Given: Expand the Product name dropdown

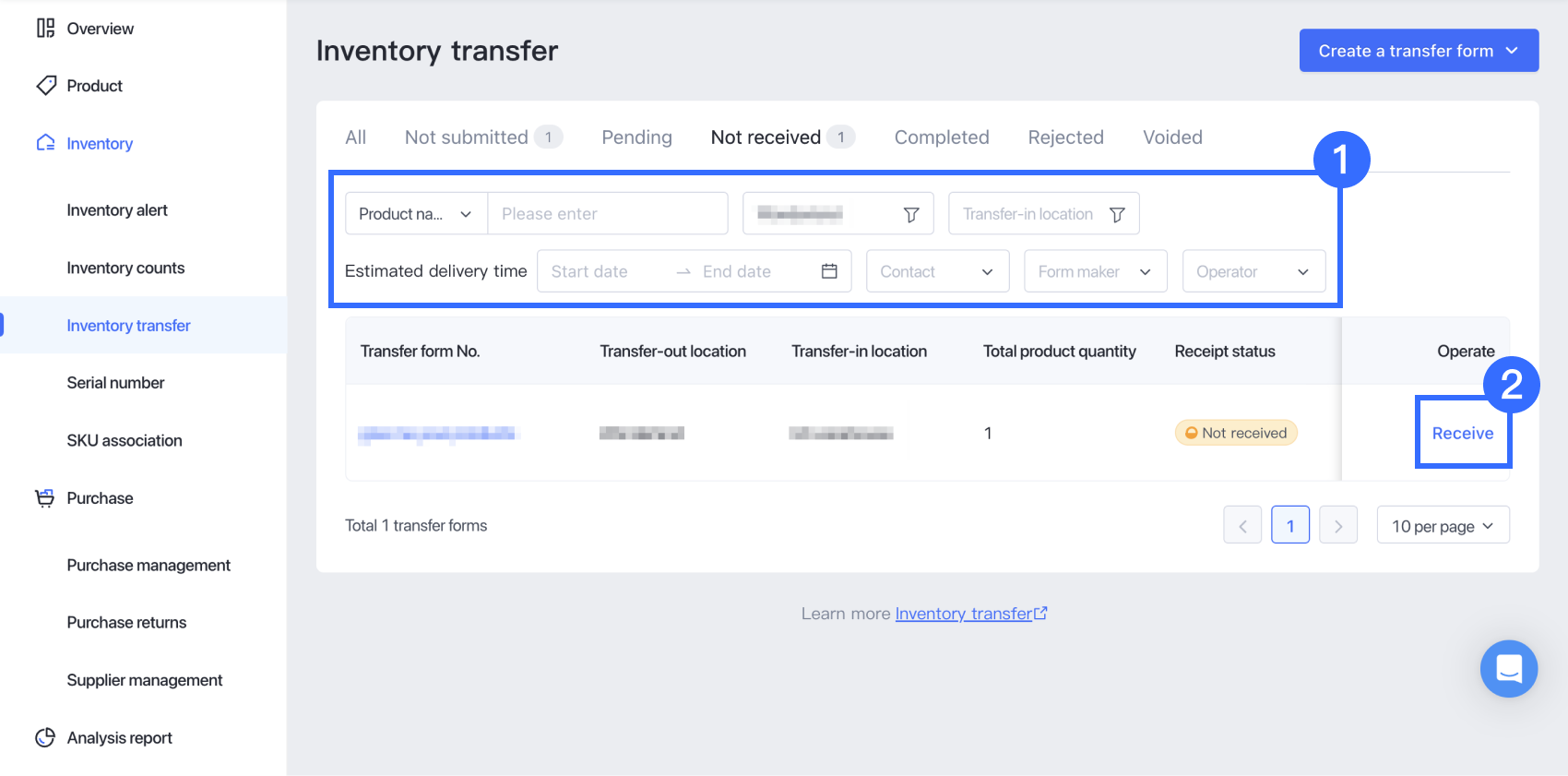Looking at the screenshot, I should (416, 214).
